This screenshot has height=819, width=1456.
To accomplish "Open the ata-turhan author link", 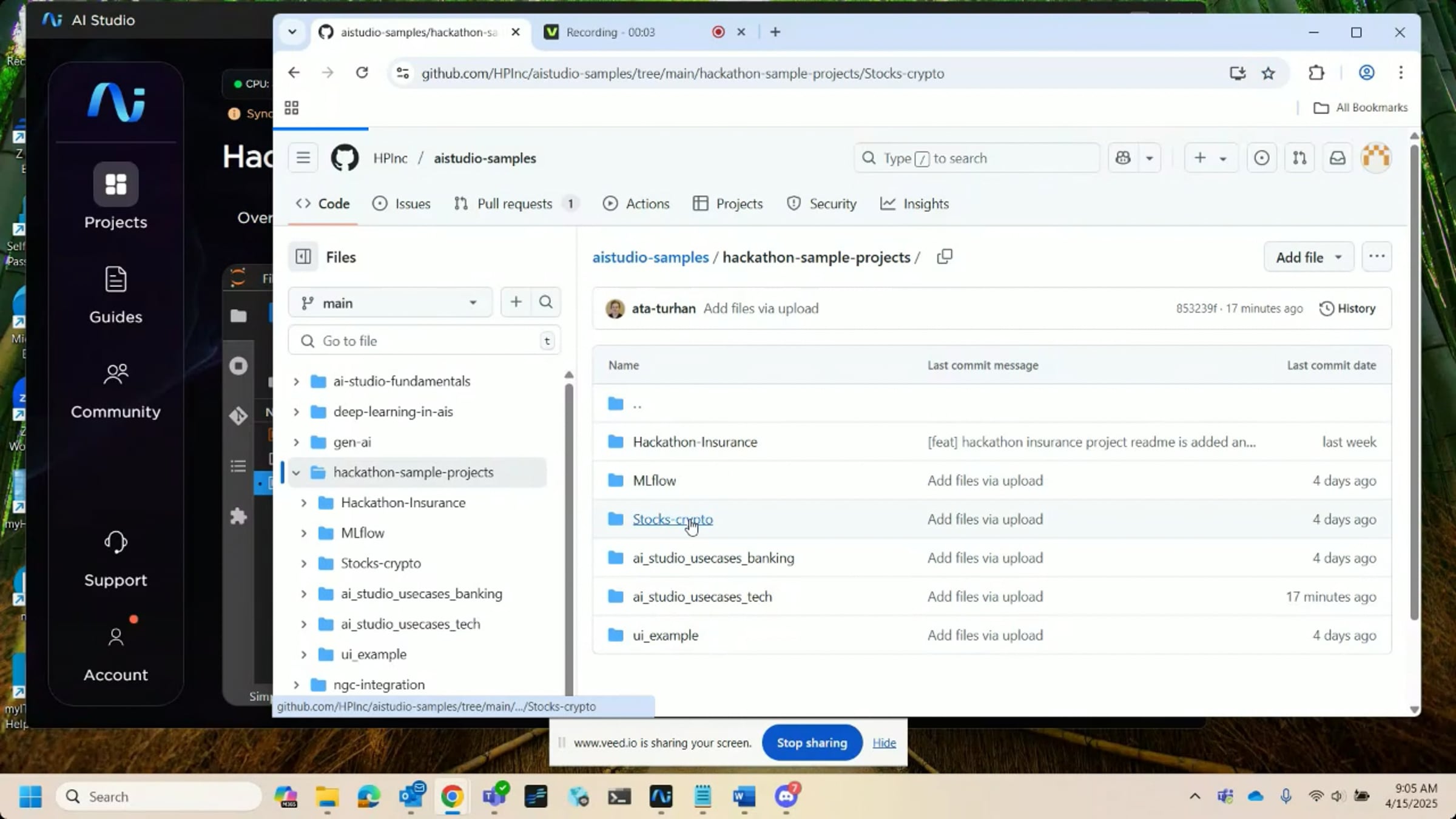I will click(664, 309).
